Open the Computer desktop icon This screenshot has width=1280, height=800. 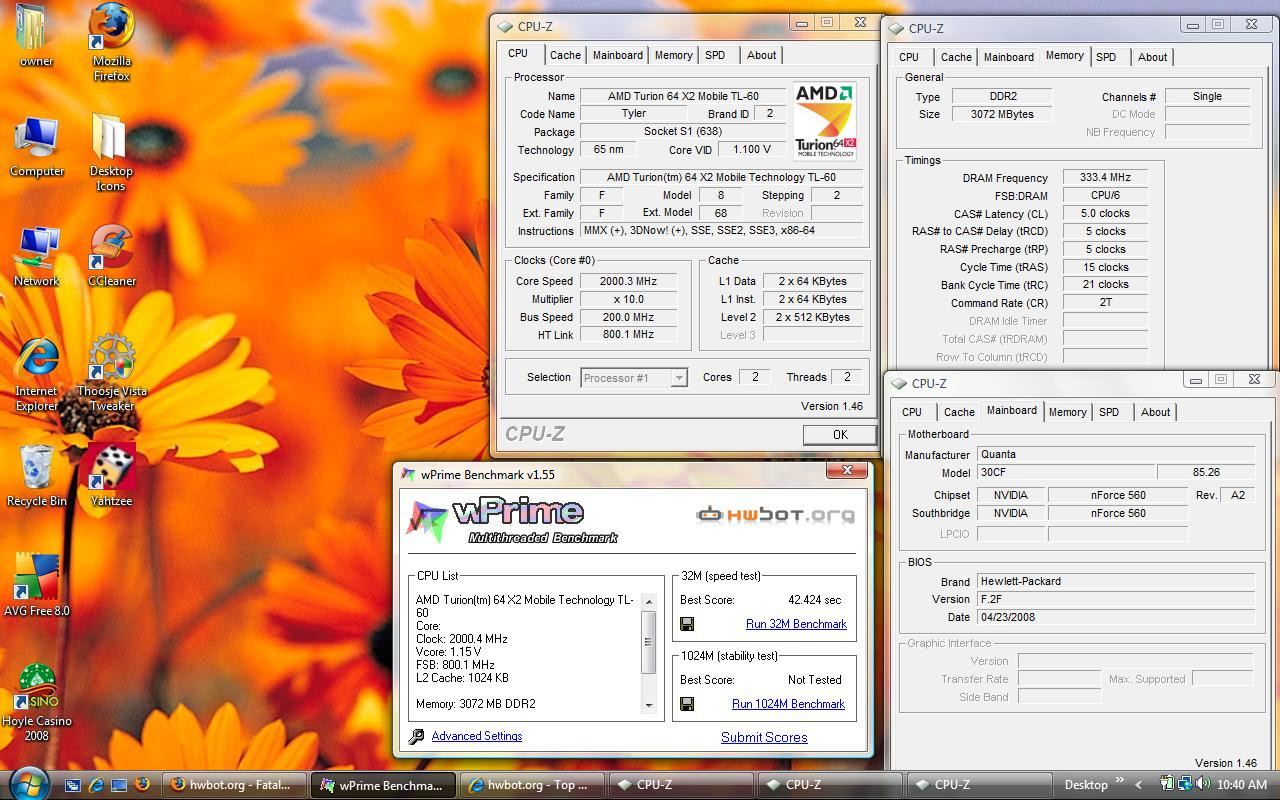click(37, 148)
